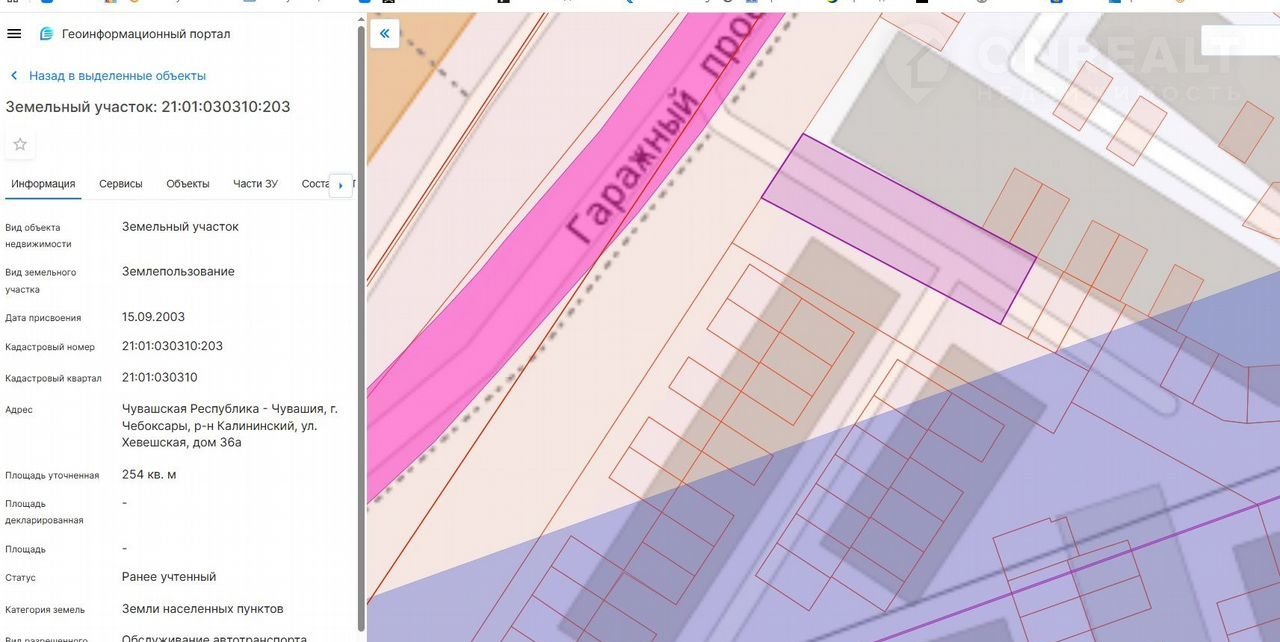This screenshot has width=1280, height=642.
Task: Click cadastral number value 21:01:030310:203
Action: pyautogui.click(x=172, y=346)
